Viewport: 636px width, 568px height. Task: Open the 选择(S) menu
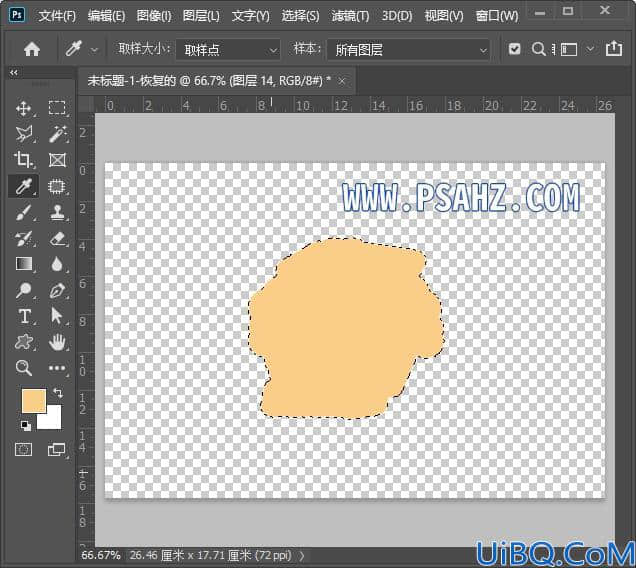click(300, 16)
